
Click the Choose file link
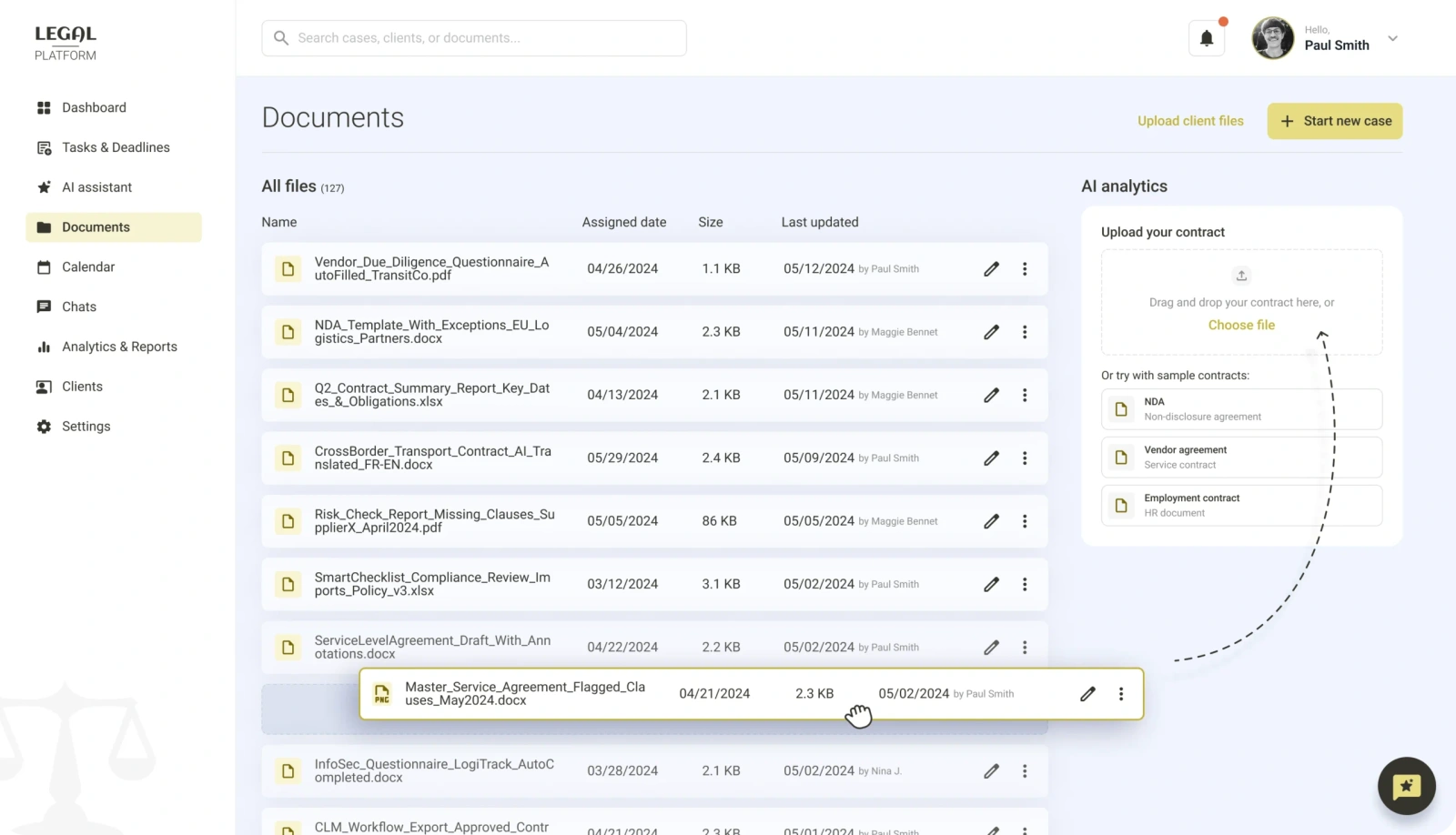coord(1241,325)
